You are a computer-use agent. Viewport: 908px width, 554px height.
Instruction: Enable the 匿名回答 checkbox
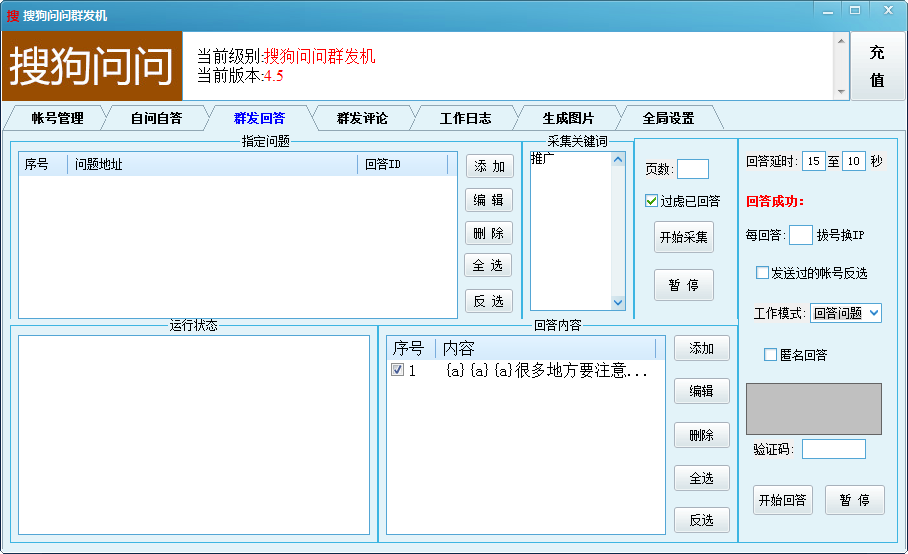770,354
